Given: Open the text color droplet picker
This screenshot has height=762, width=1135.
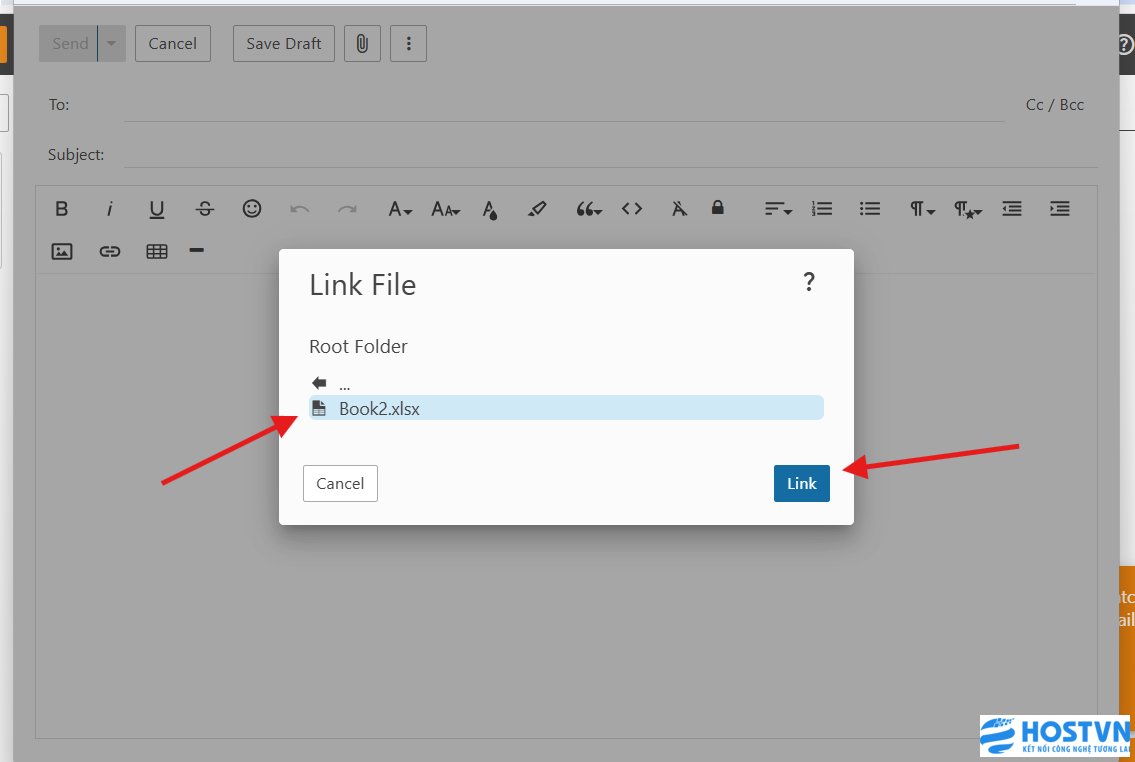Looking at the screenshot, I should [x=490, y=209].
